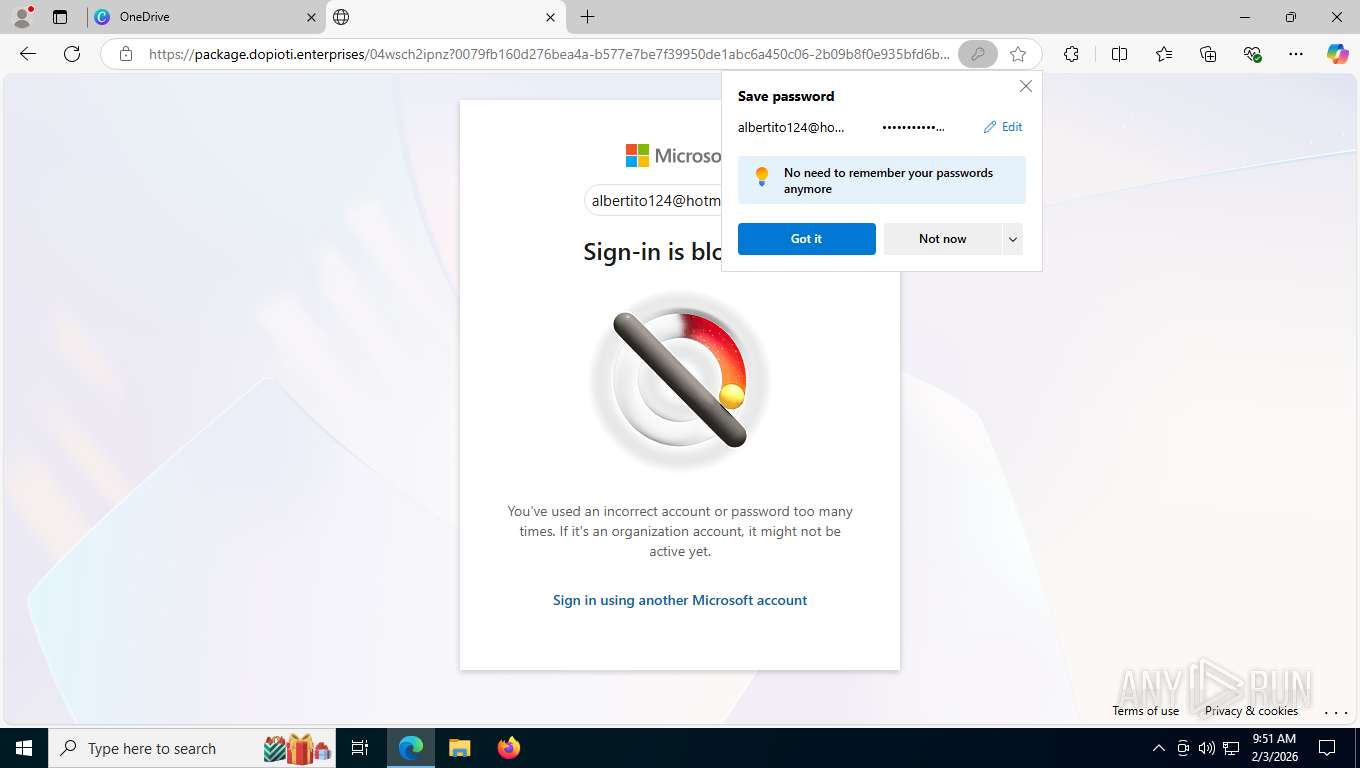1360x768 pixels.
Task: Open the Favorites list
Action: point(1164,54)
